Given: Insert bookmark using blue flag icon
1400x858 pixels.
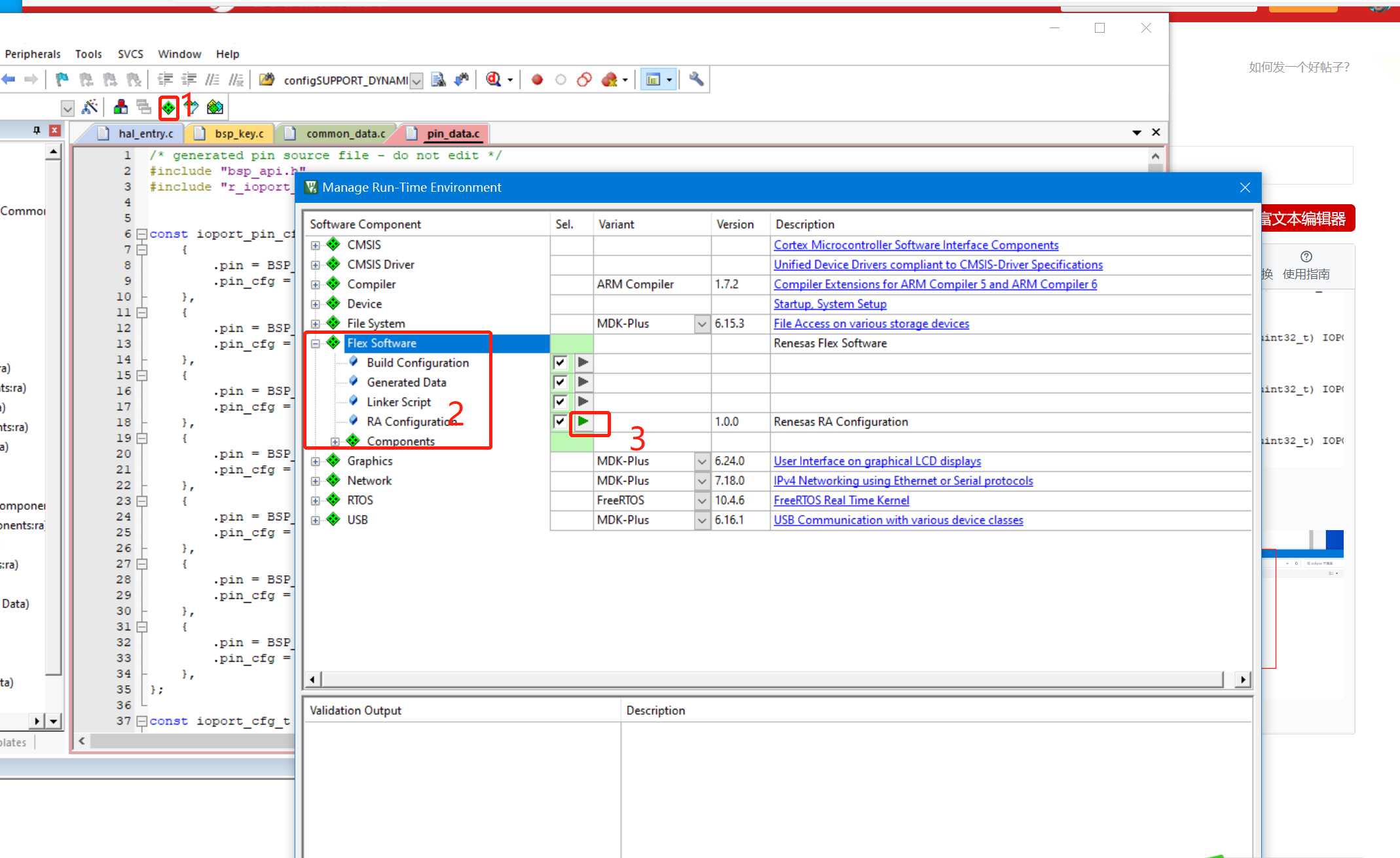Looking at the screenshot, I should [x=62, y=80].
